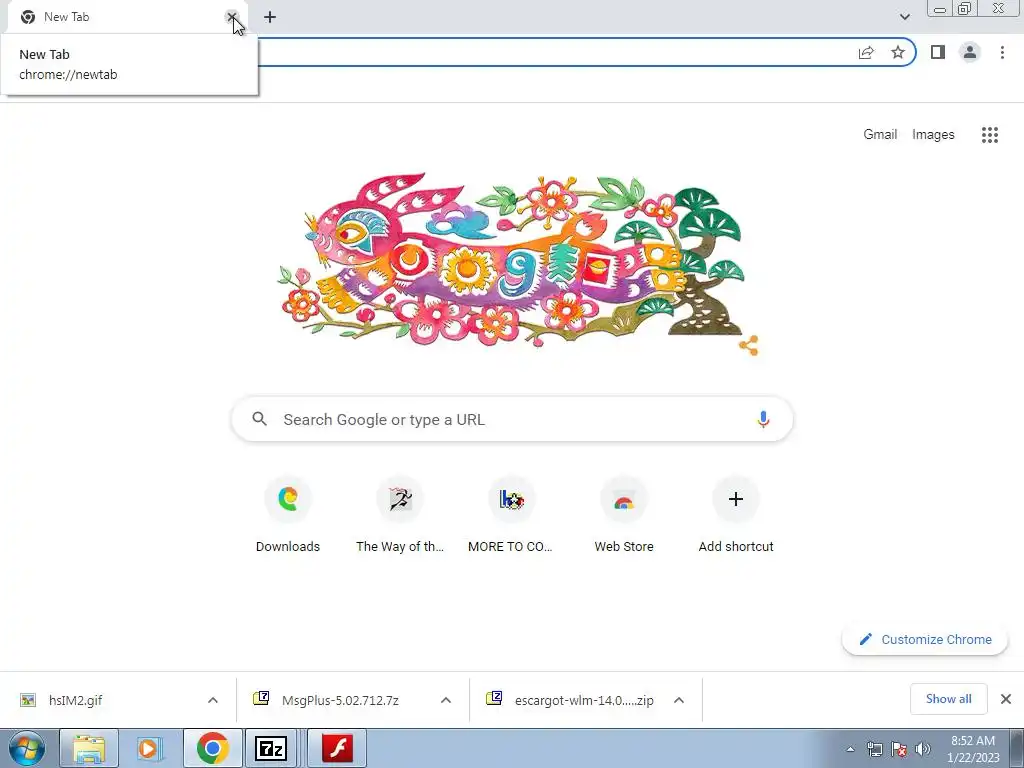
Task: Click the Google rabbit doodle
Action: (512, 259)
